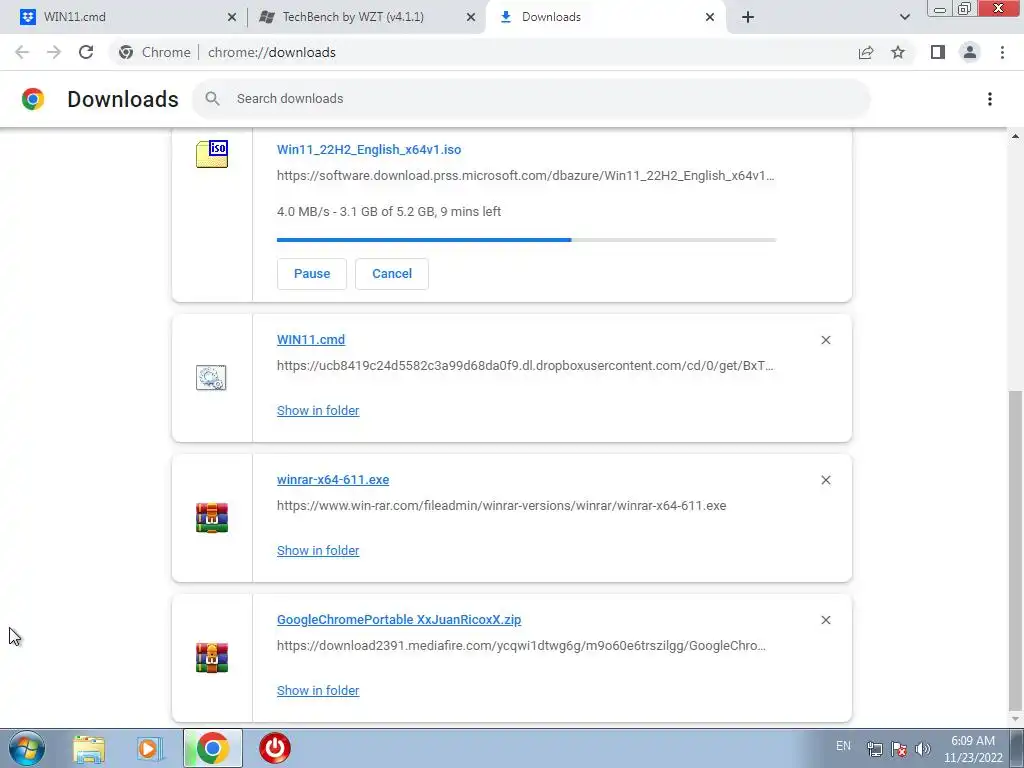Open the Windows Start menu
The height and width of the screenshot is (768, 1024).
(x=27, y=748)
